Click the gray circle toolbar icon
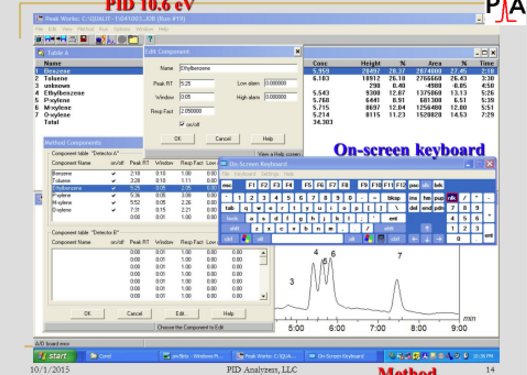The height and width of the screenshot is (375, 527). 122,40
